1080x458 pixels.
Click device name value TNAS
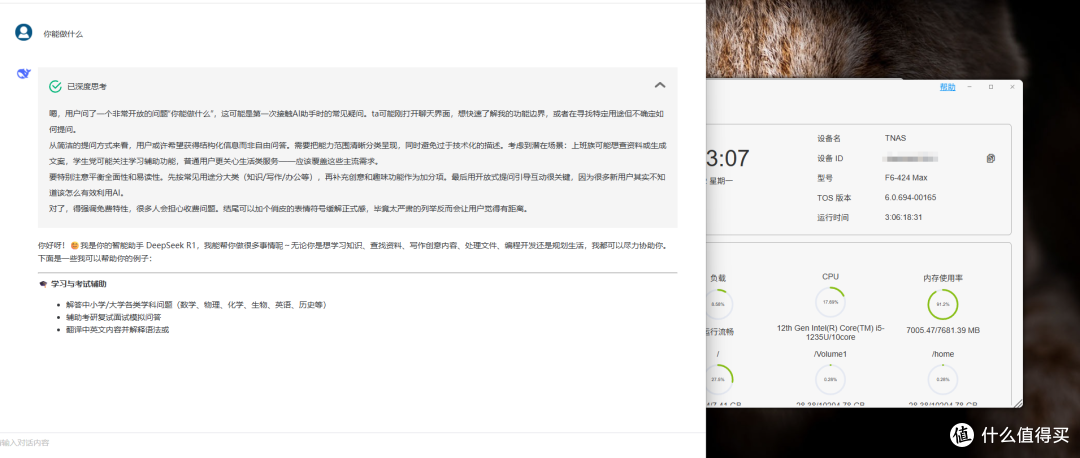(x=895, y=138)
